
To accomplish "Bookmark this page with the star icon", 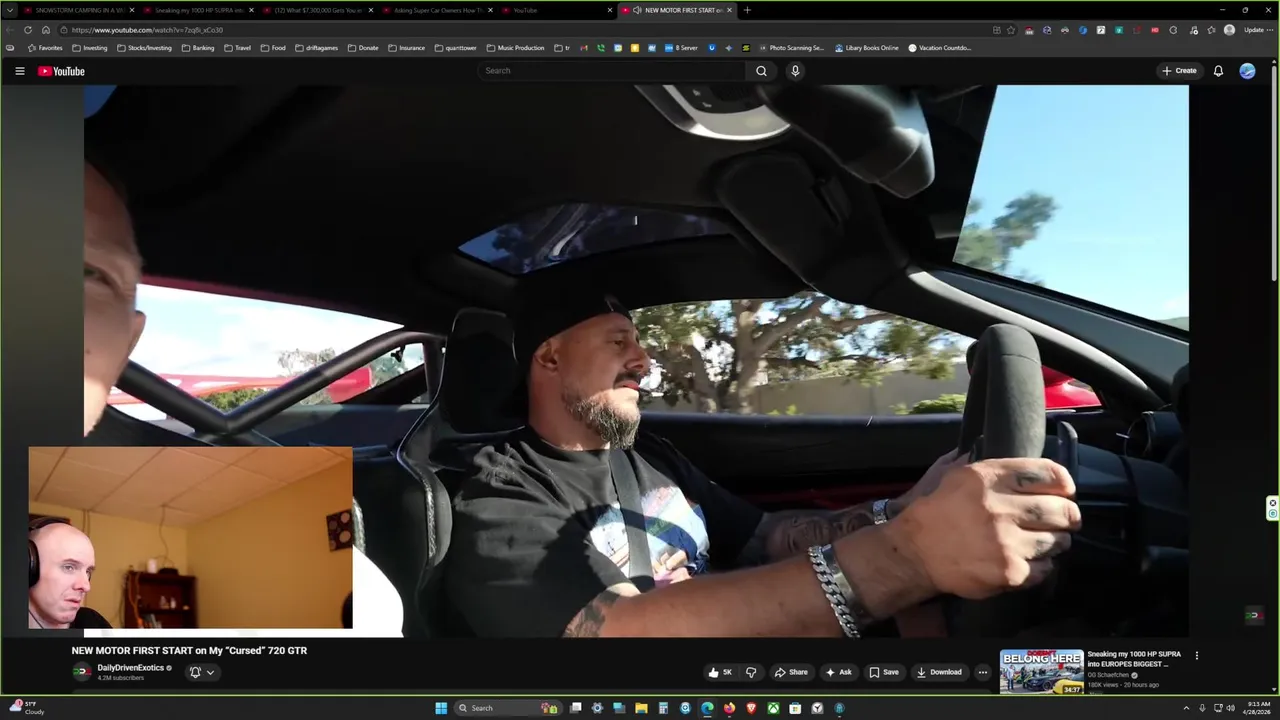I will [1011, 30].
